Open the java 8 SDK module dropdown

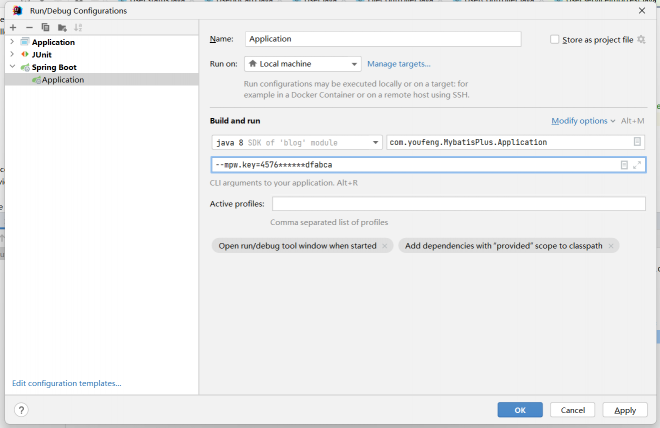tap(297, 142)
